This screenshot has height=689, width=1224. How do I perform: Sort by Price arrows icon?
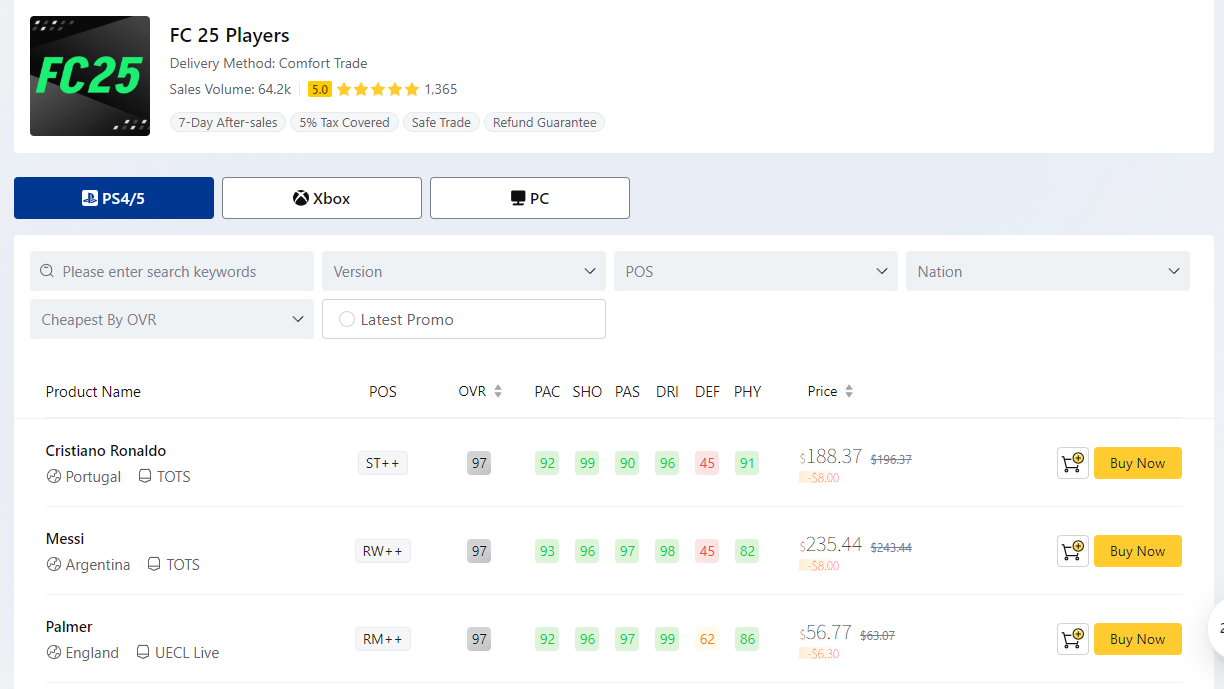pos(849,391)
